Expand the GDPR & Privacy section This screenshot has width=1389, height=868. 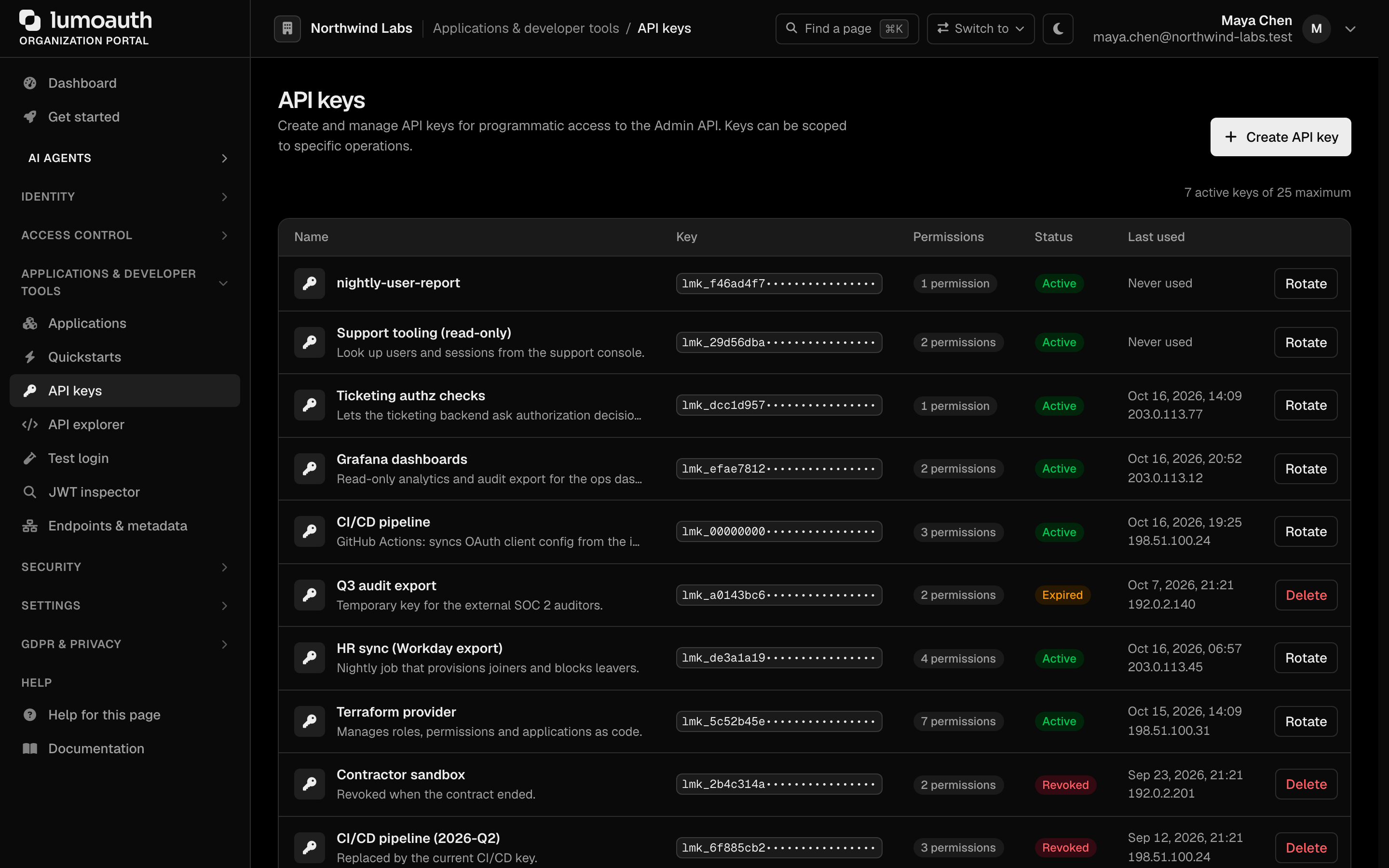(125, 644)
